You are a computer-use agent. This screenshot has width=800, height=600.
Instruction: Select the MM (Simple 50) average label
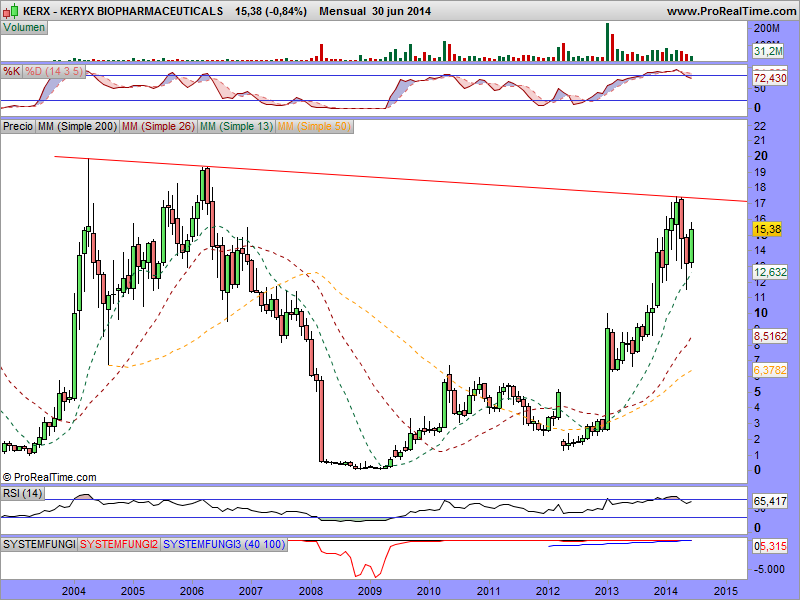coord(314,126)
